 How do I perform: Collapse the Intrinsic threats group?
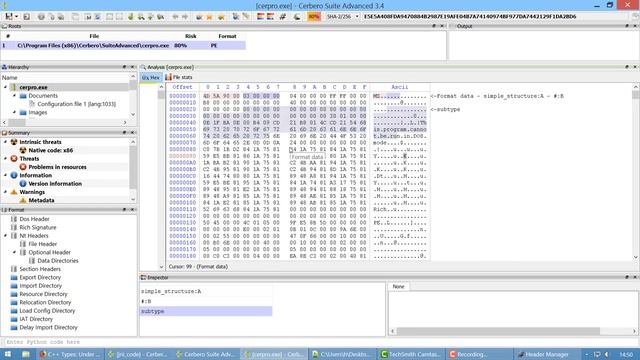[6, 142]
